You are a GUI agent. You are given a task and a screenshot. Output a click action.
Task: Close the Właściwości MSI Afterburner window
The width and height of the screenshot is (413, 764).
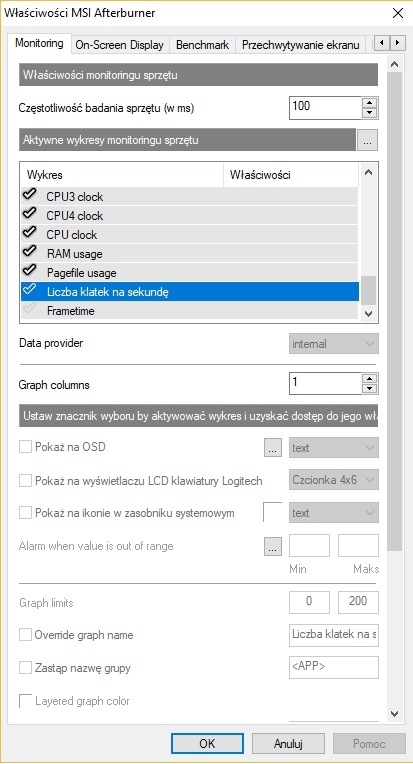tap(397, 13)
